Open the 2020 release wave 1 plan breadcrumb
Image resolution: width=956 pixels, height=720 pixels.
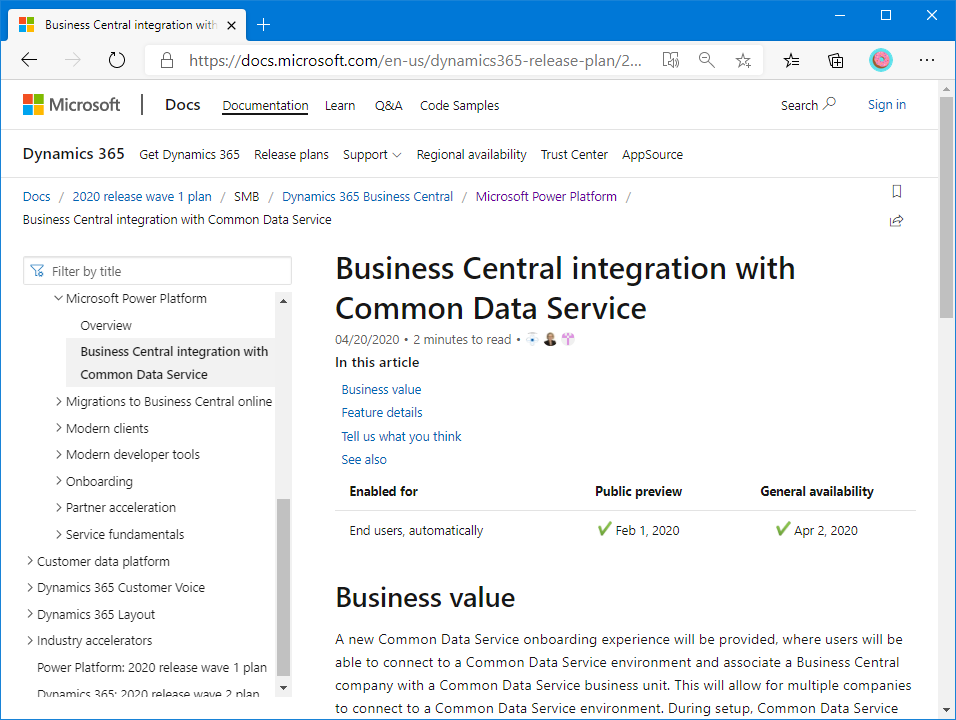tap(142, 196)
